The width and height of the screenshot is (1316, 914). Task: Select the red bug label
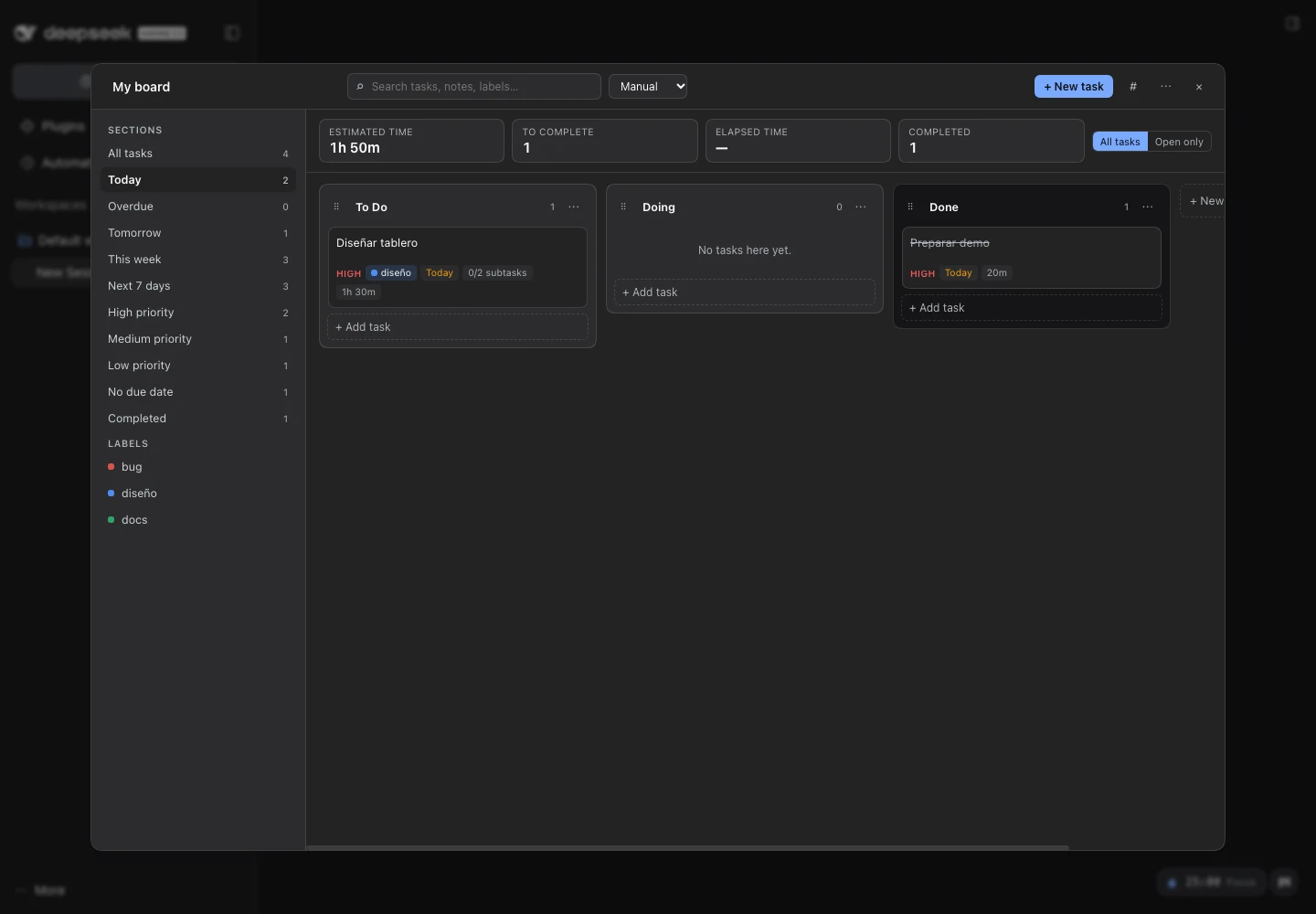click(x=198, y=467)
